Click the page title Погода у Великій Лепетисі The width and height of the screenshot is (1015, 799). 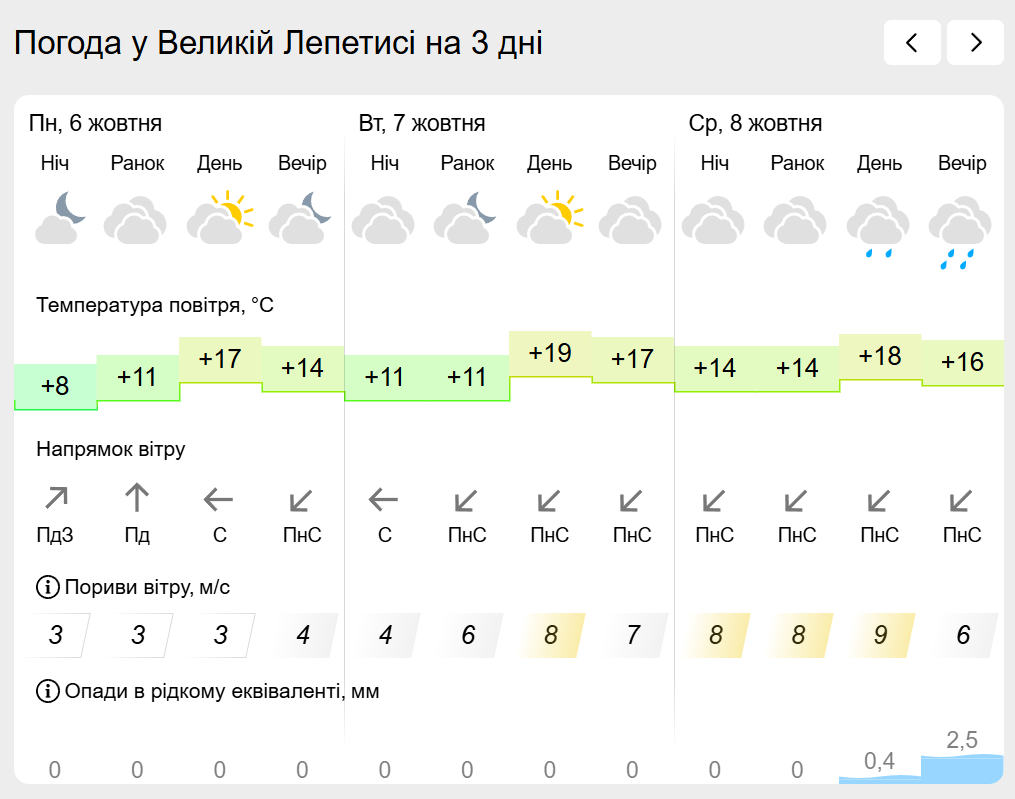278,43
